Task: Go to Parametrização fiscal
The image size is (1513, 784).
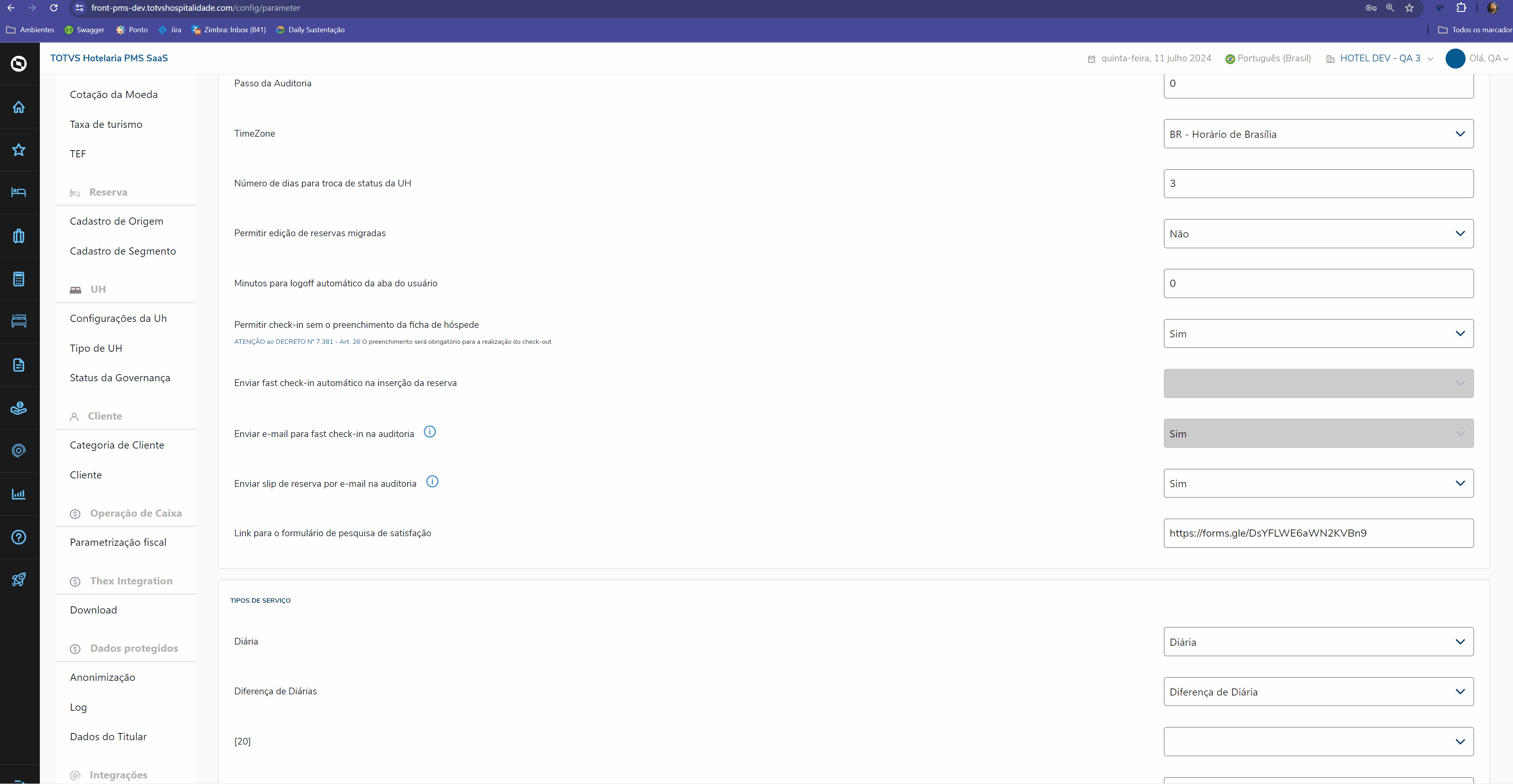Action: tap(118, 542)
